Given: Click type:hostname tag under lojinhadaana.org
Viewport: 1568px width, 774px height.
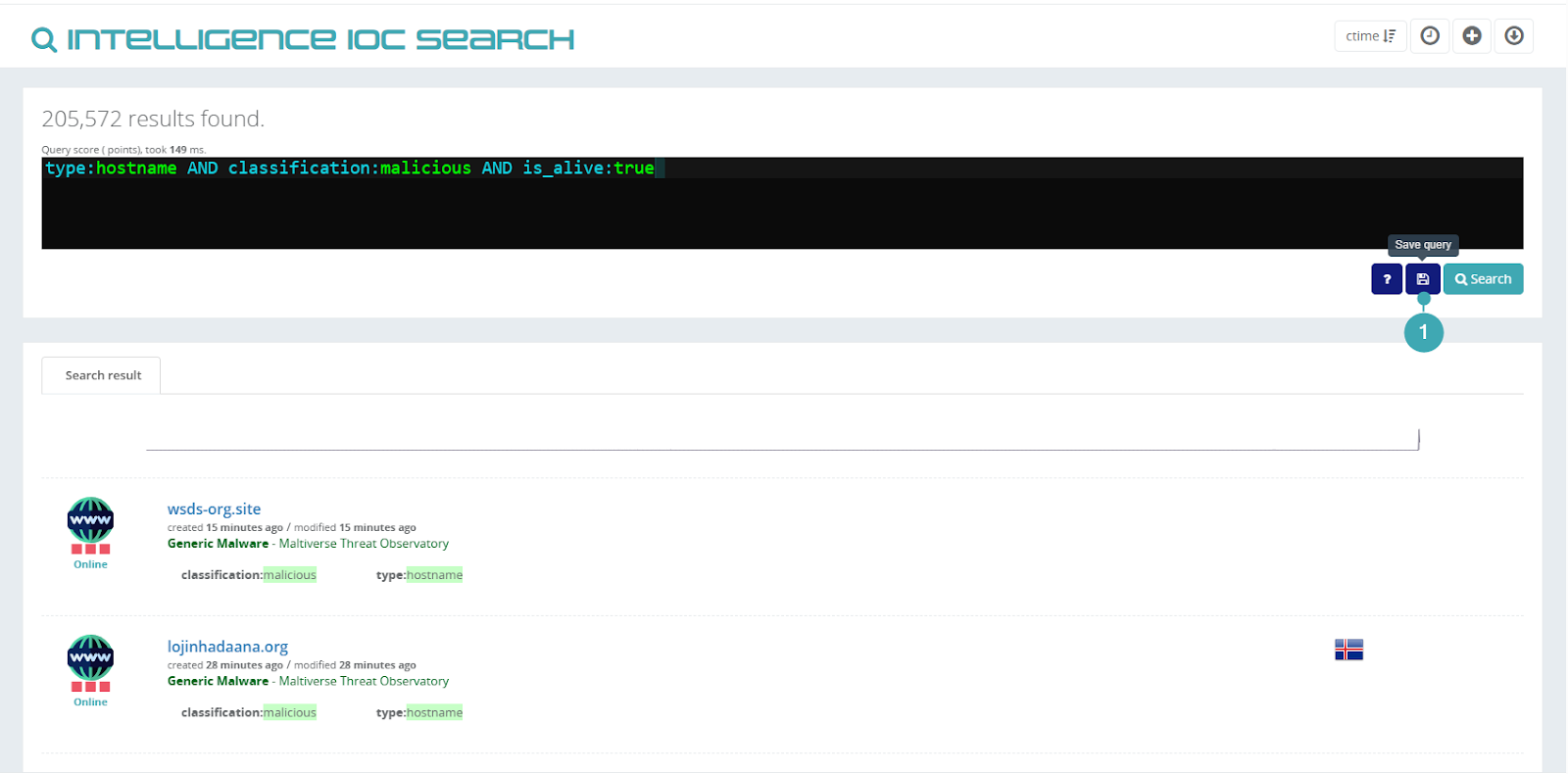Looking at the screenshot, I should (418, 712).
